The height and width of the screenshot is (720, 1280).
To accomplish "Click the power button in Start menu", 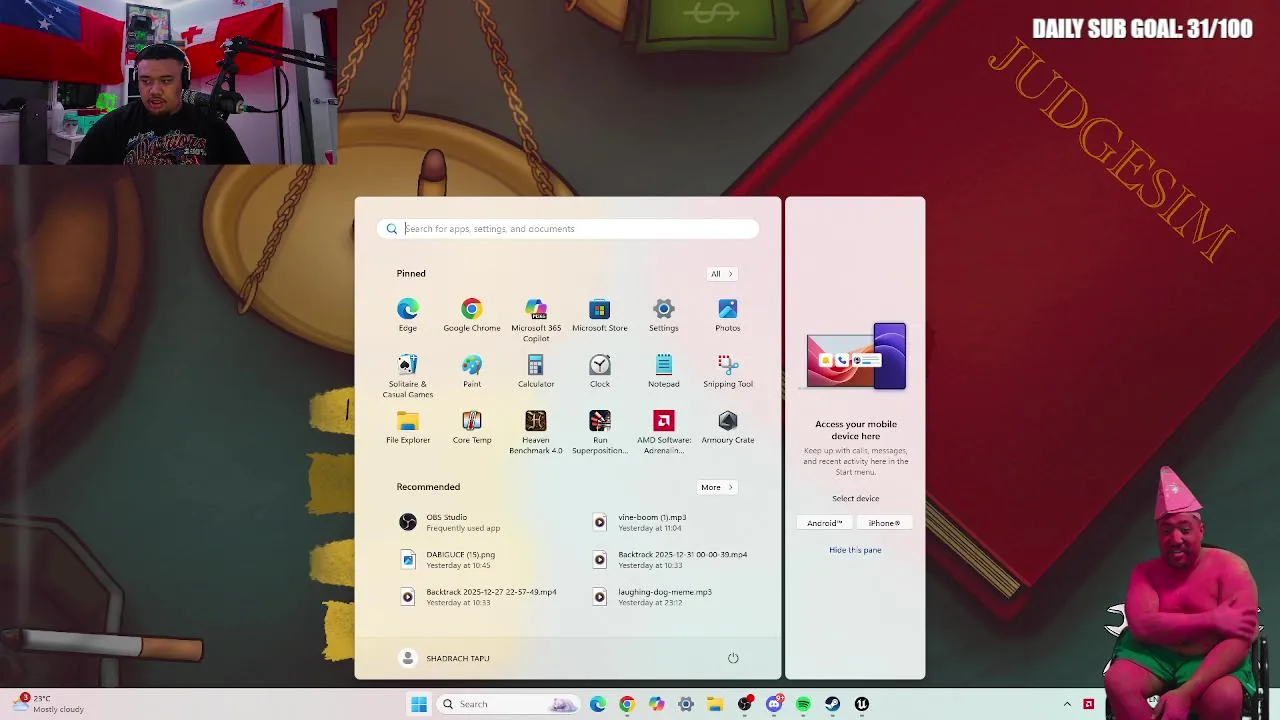I will click(x=733, y=658).
